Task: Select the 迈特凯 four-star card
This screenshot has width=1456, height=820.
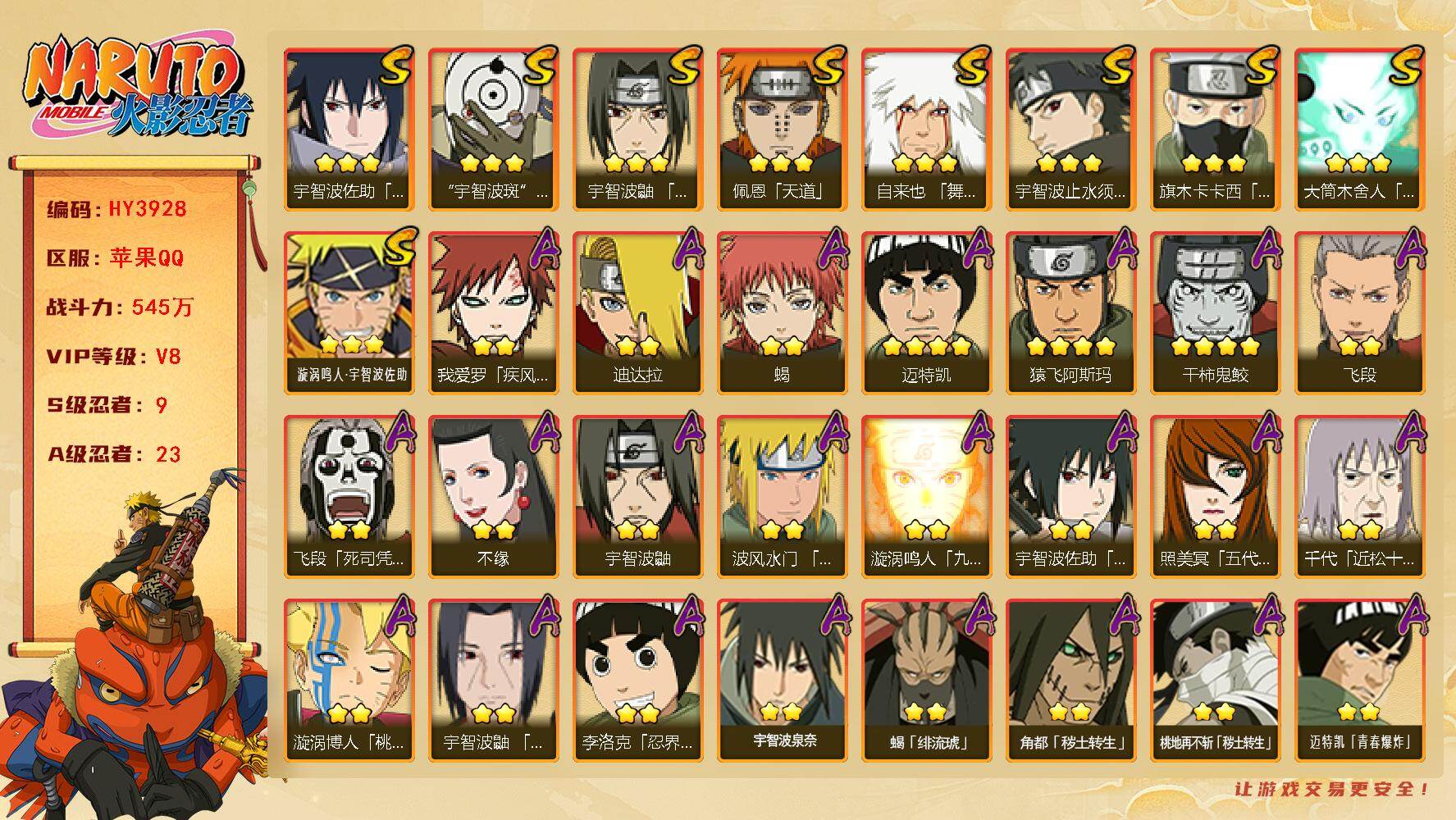Action: coord(925,312)
